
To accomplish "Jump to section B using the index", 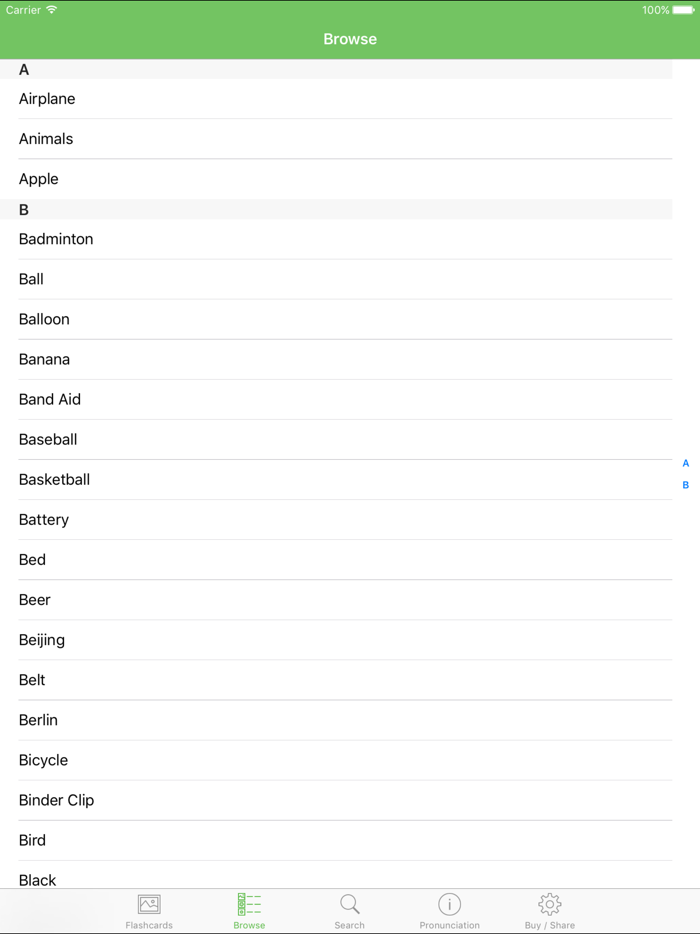I will point(685,484).
